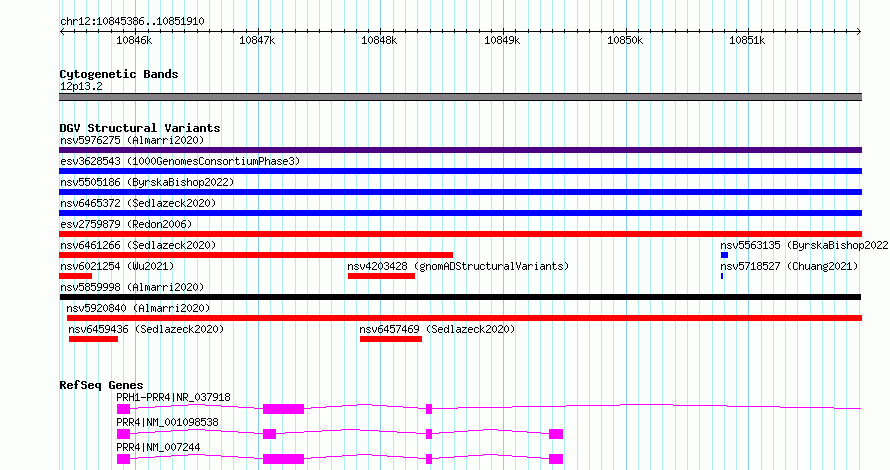
Task: Click the 10849k ruler tick label
Action: point(502,40)
